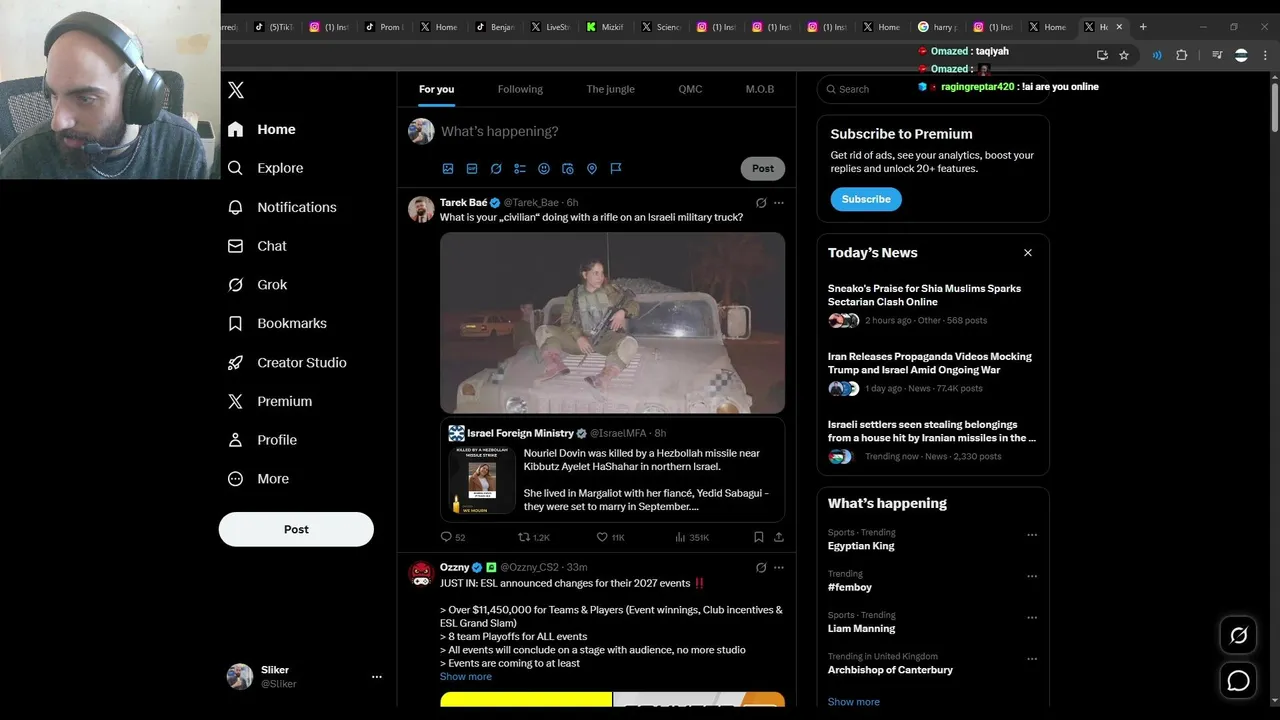This screenshot has width=1280, height=720.
Task: Click the large Post button in sidebar
Action: pyautogui.click(x=296, y=529)
